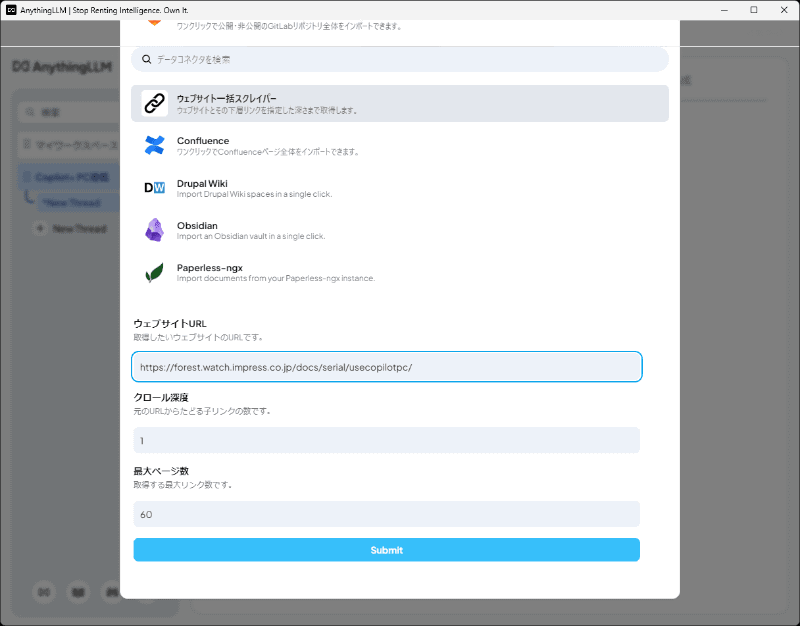
Task: Choose the Obsidian connector
Action: point(400,230)
